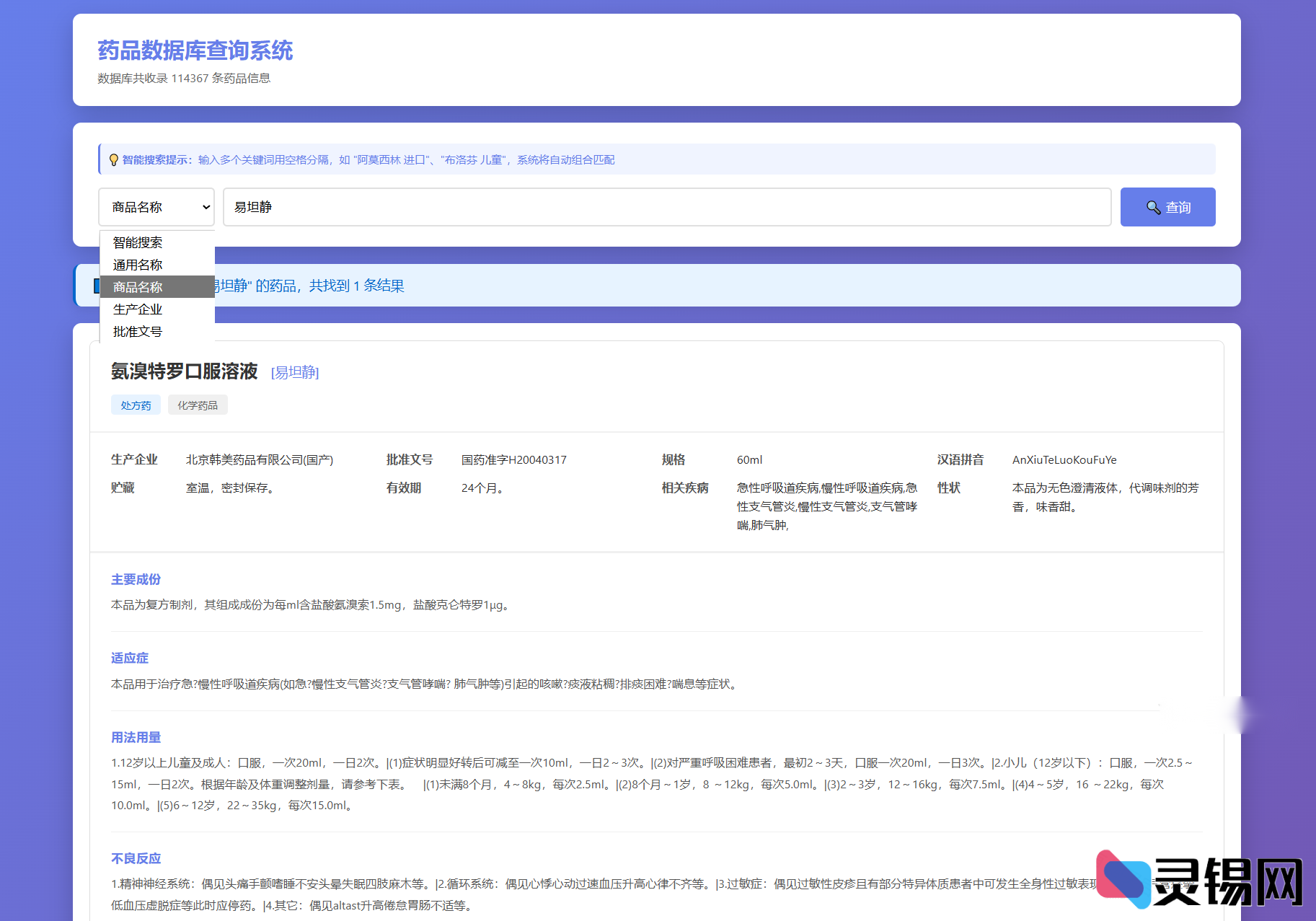Click the lightbulb icon in the search tip banner
The height and width of the screenshot is (921, 1316).
pyautogui.click(x=114, y=159)
